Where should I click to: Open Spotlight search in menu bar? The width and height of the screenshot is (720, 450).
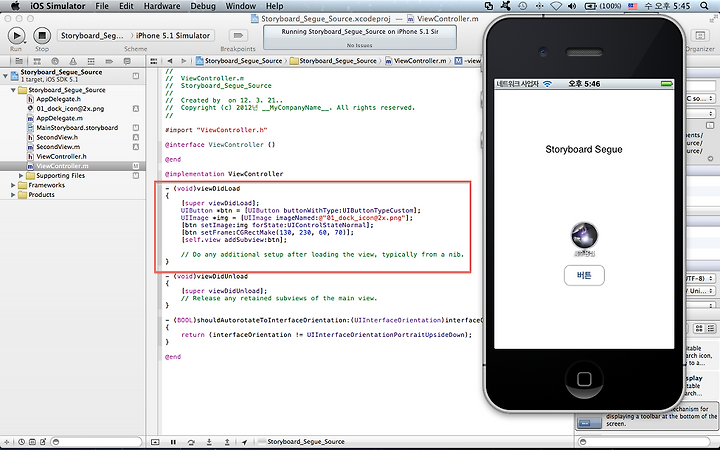pyautogui.click(x=704, y=6)
